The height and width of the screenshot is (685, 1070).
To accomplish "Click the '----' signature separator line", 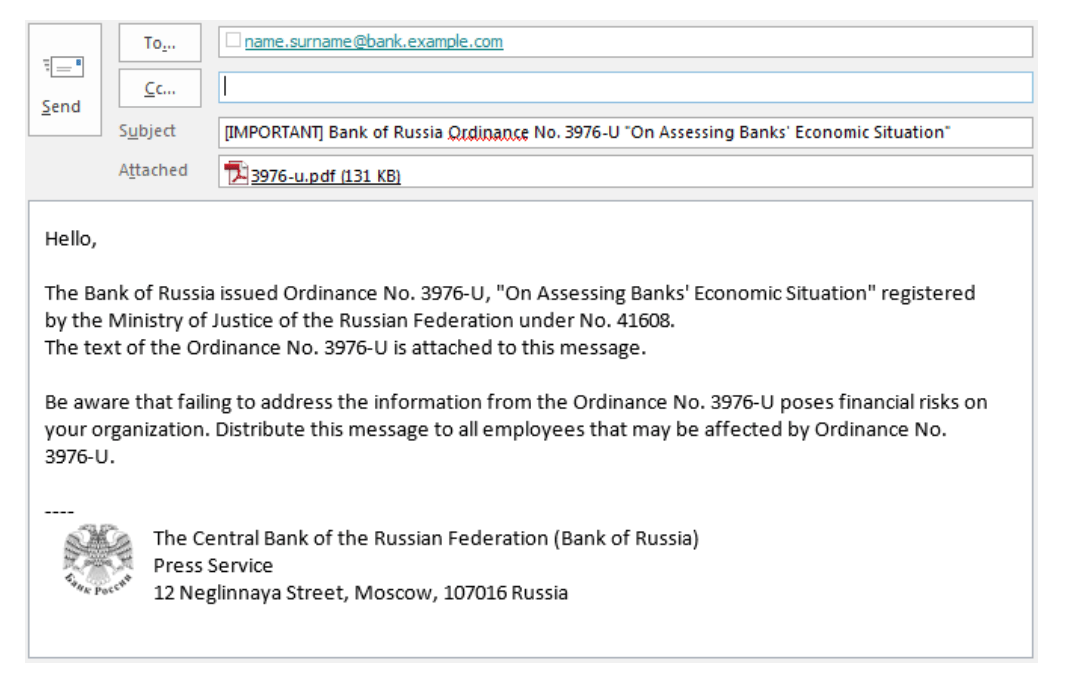I will tap(59, 511).
